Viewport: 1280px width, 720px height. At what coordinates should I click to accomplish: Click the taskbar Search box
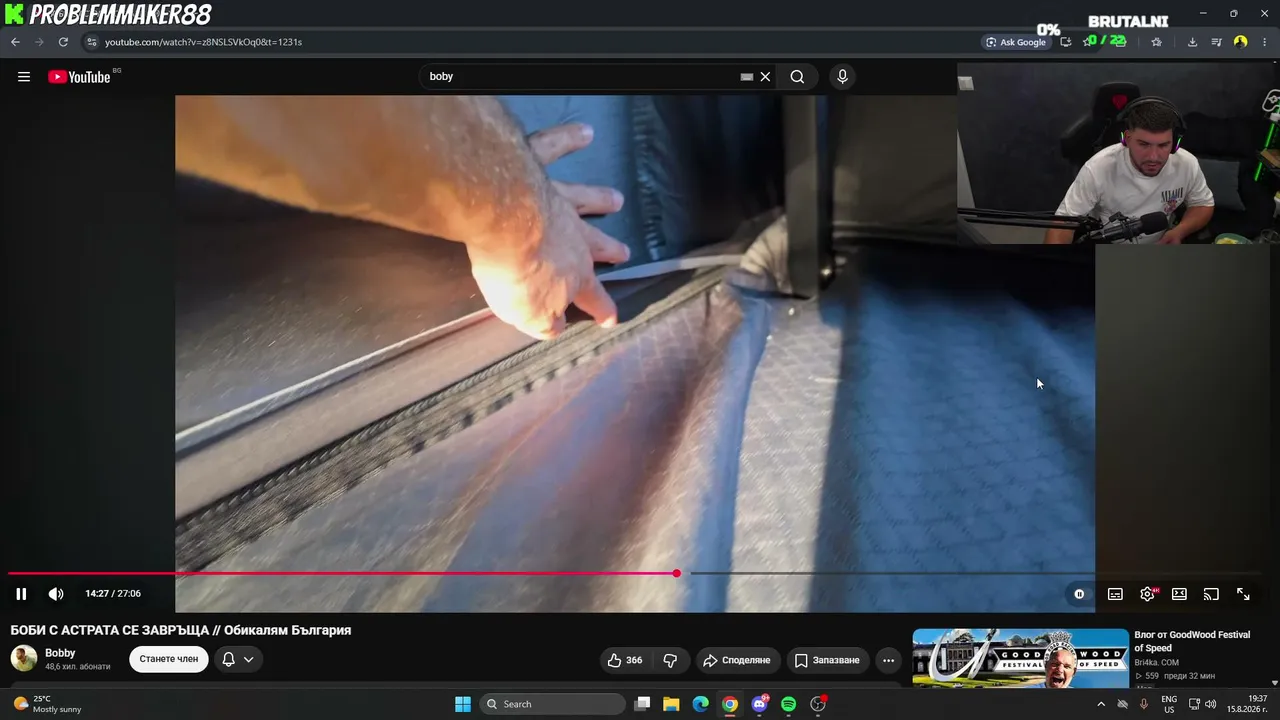pyautogui.click(x=552, y=704)
